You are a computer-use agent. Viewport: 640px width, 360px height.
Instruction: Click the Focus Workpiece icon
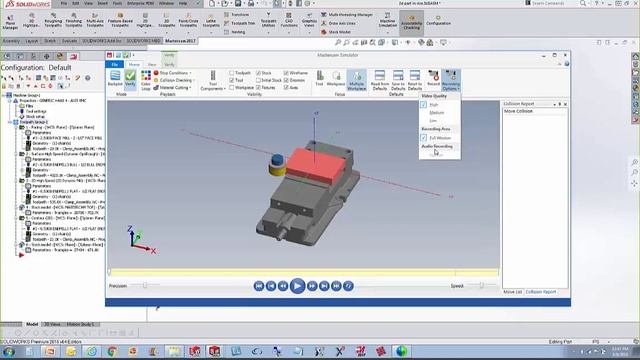336,78
